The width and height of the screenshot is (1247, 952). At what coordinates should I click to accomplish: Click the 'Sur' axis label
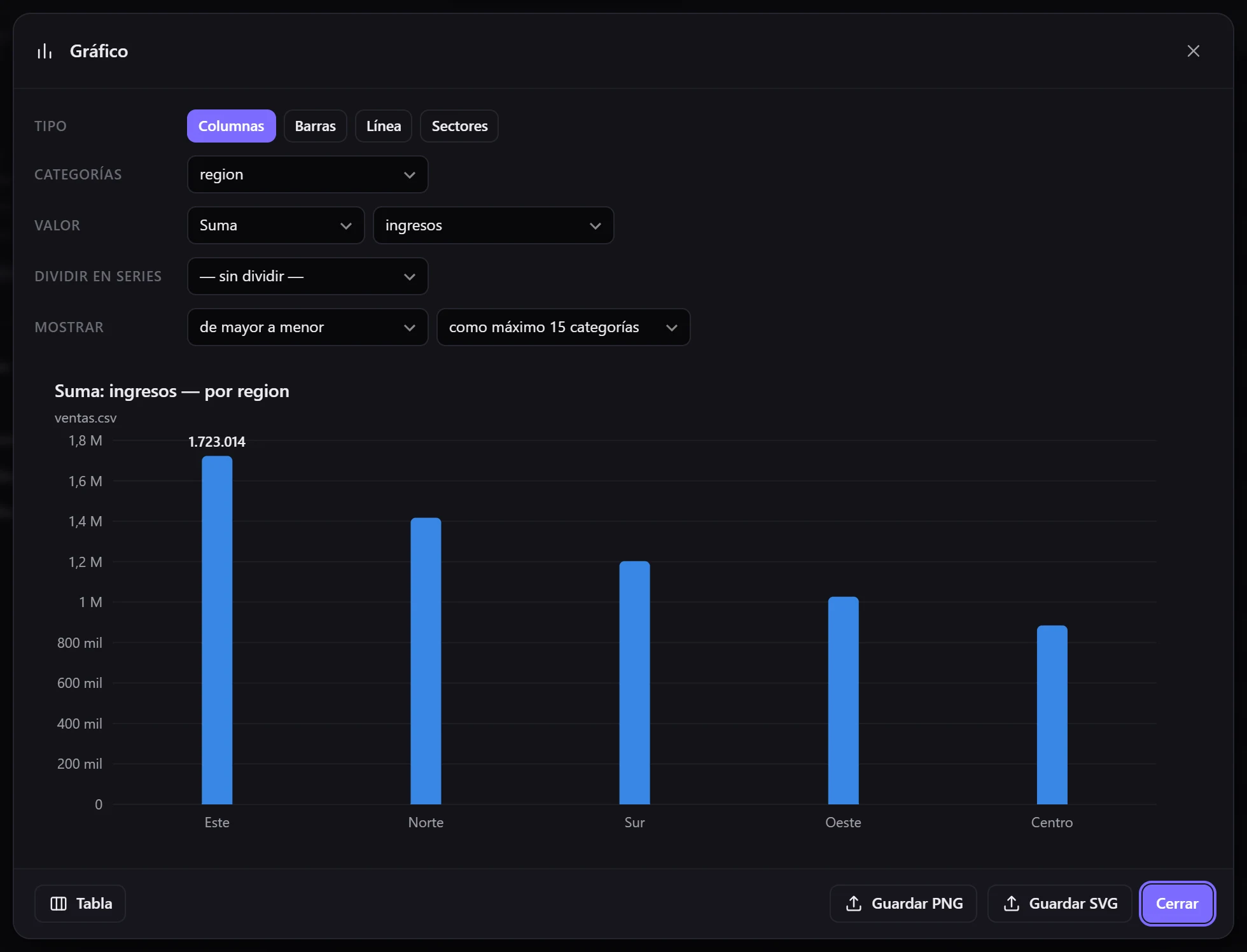pos(634,822)
